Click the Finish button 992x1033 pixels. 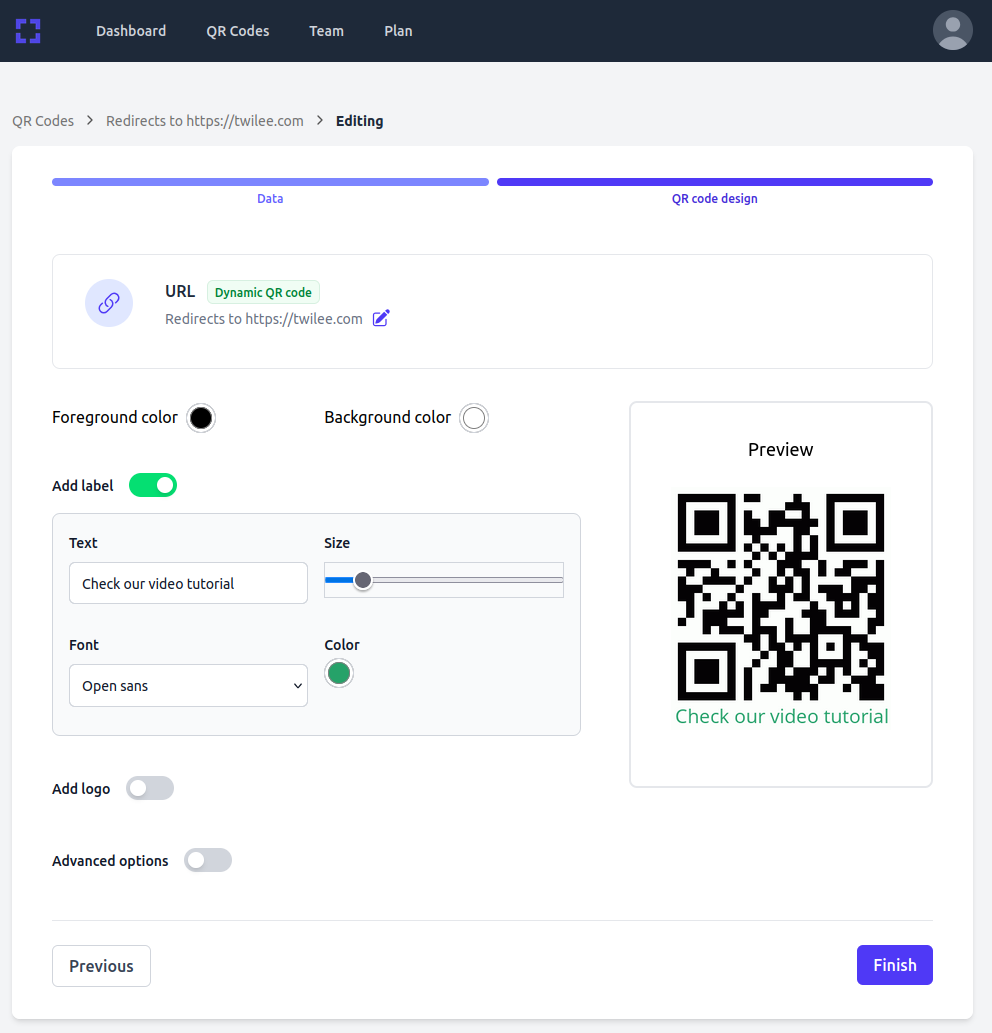click(x=895, y=965)
